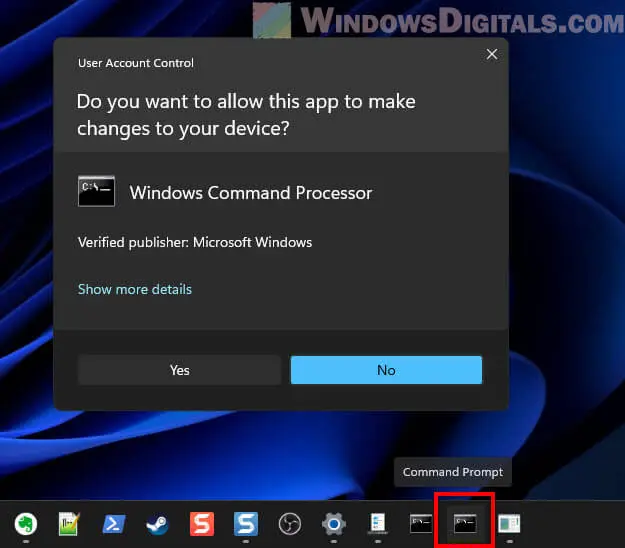Click the Windows Command Processor app icon
Image resolution: width=625 pixels, height=548 pixels.
(x=96, y=192)
